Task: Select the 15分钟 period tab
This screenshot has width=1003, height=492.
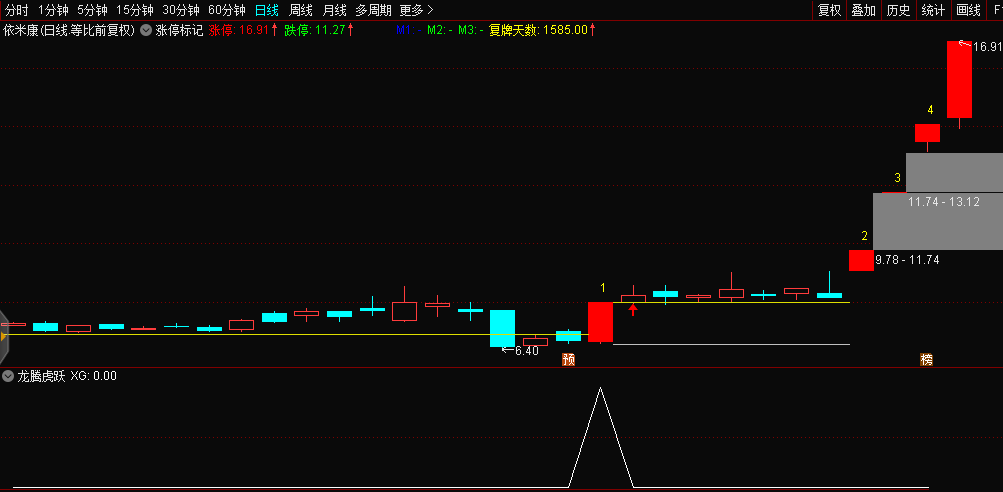Action: point(134,10)
